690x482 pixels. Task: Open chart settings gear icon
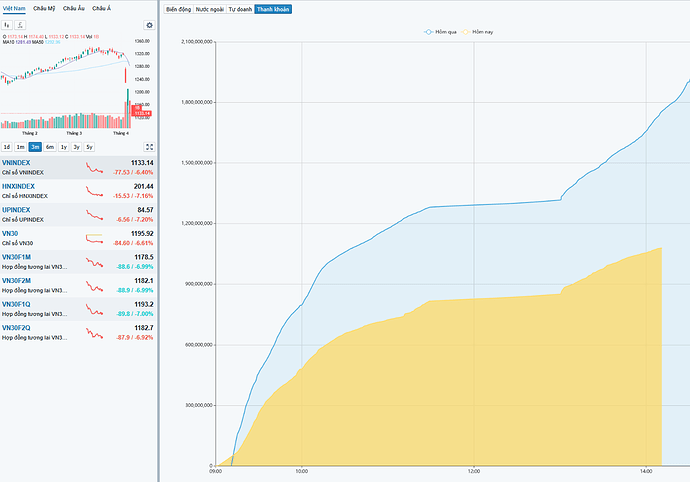(x=149, y=24)
